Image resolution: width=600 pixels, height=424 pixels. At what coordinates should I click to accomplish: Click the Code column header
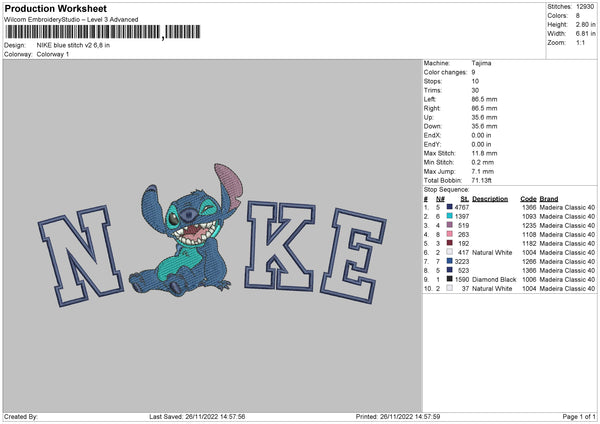[x=529, y=198]
